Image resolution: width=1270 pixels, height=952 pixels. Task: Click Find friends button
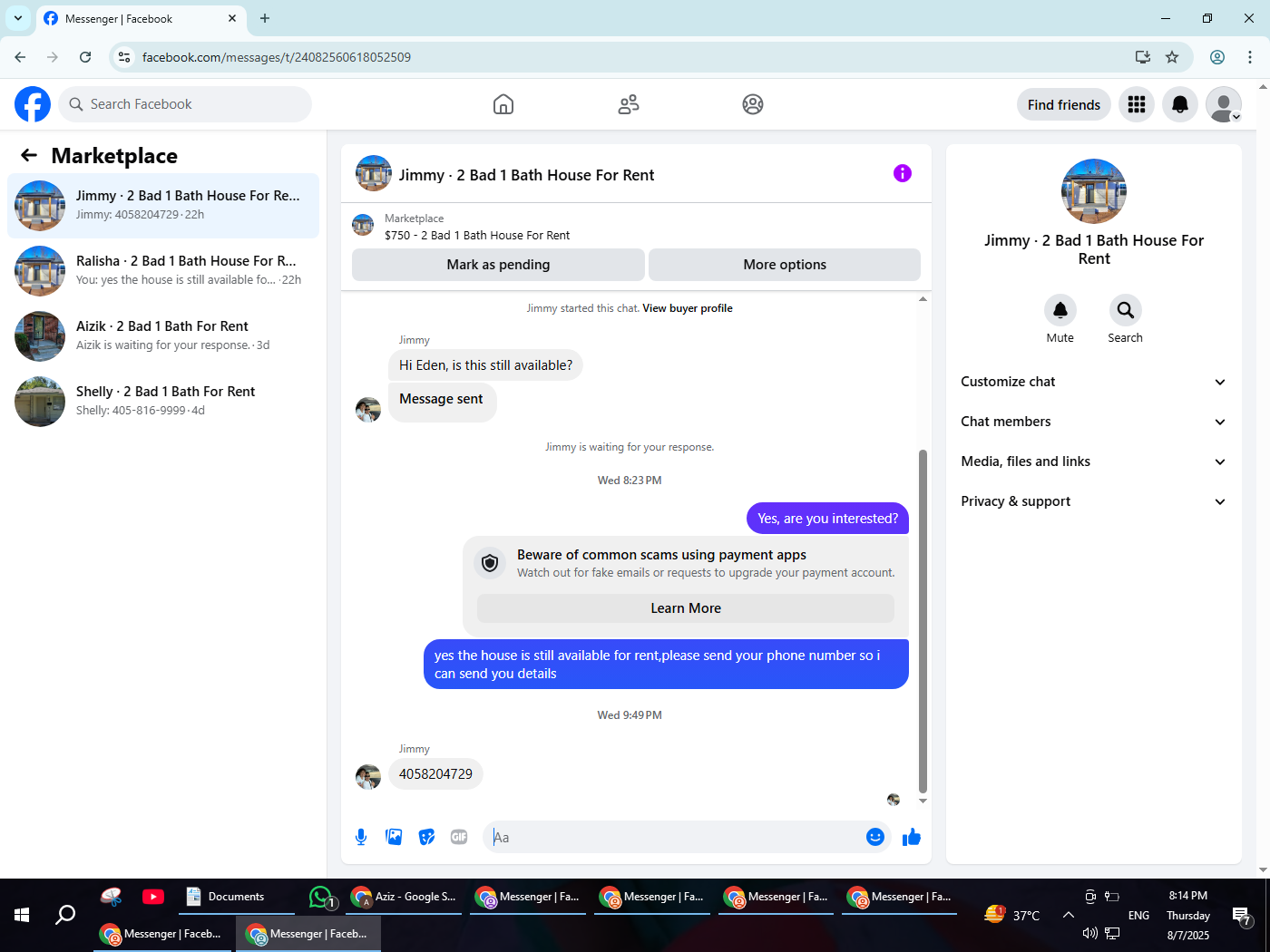pos(1064,104)
